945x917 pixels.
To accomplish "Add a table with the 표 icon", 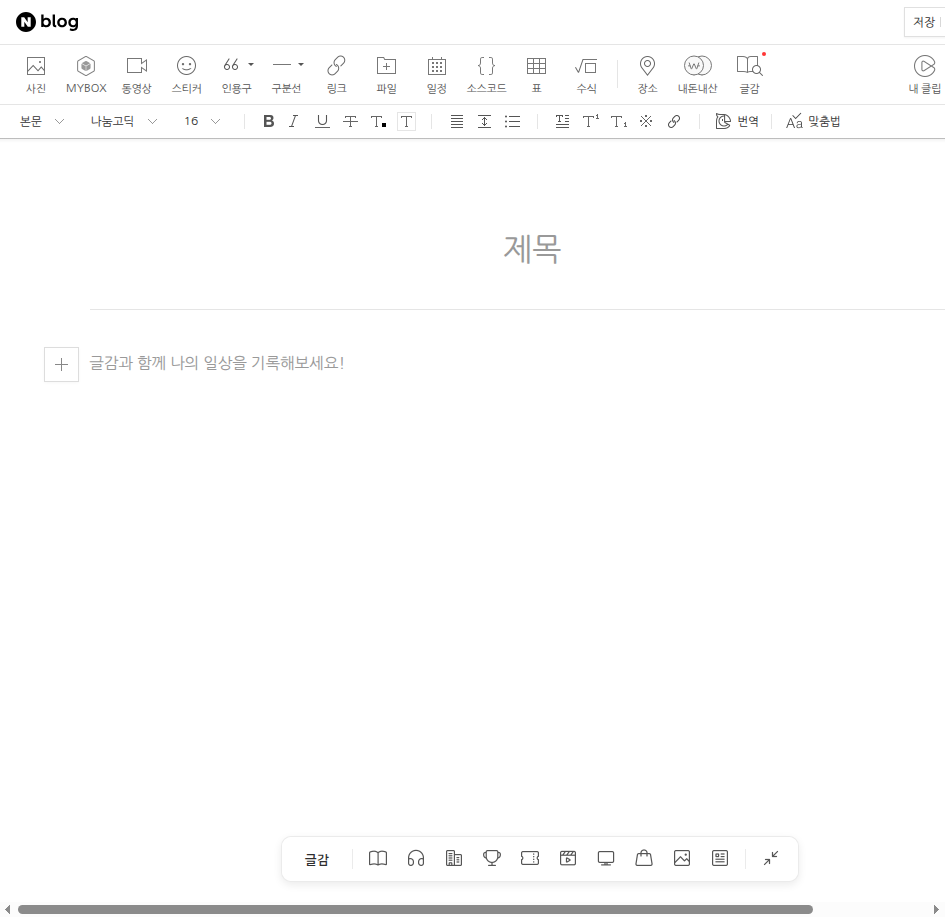I will (x=536, y=74).
